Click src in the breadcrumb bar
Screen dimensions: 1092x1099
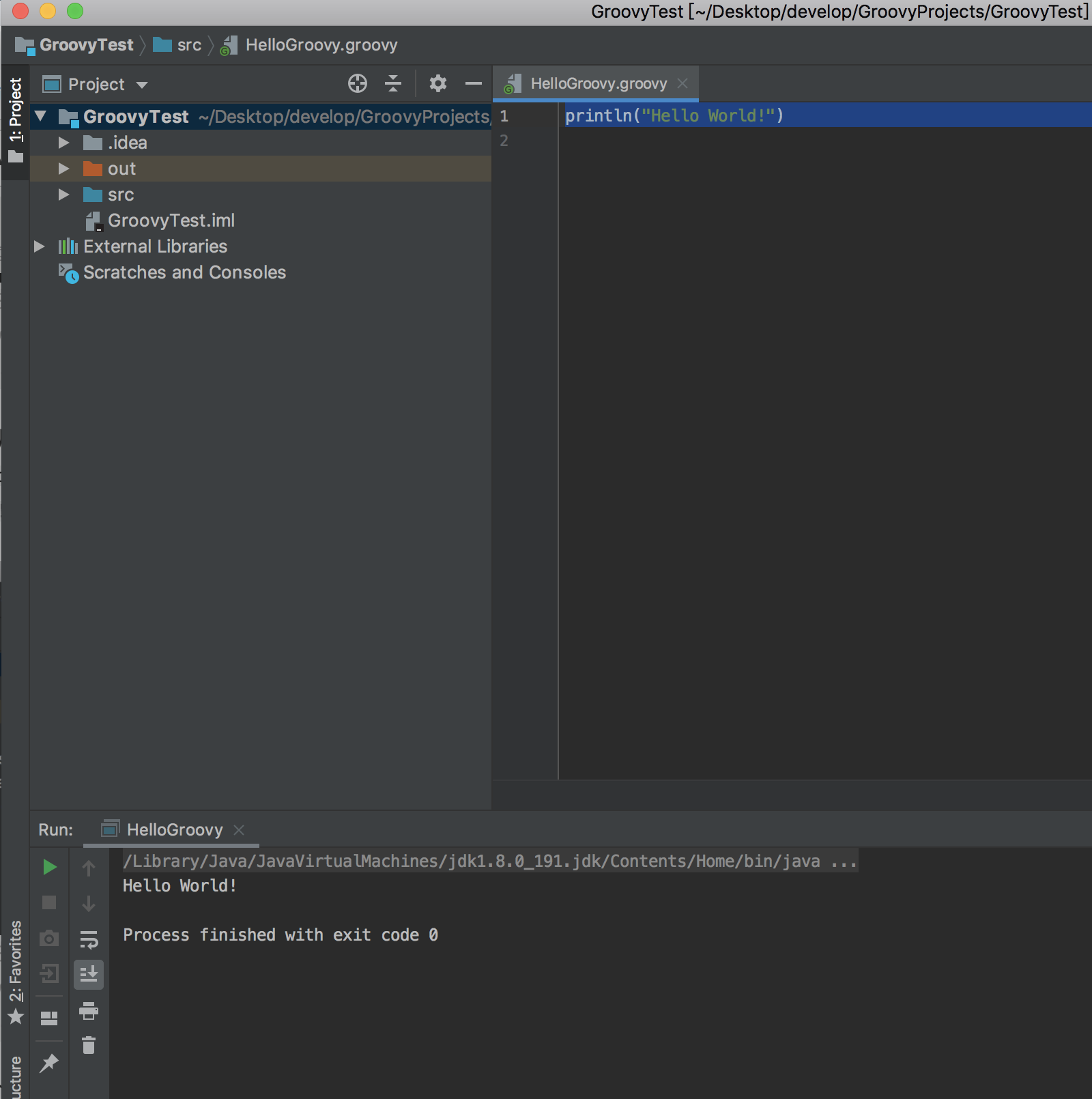pos(189,45)
